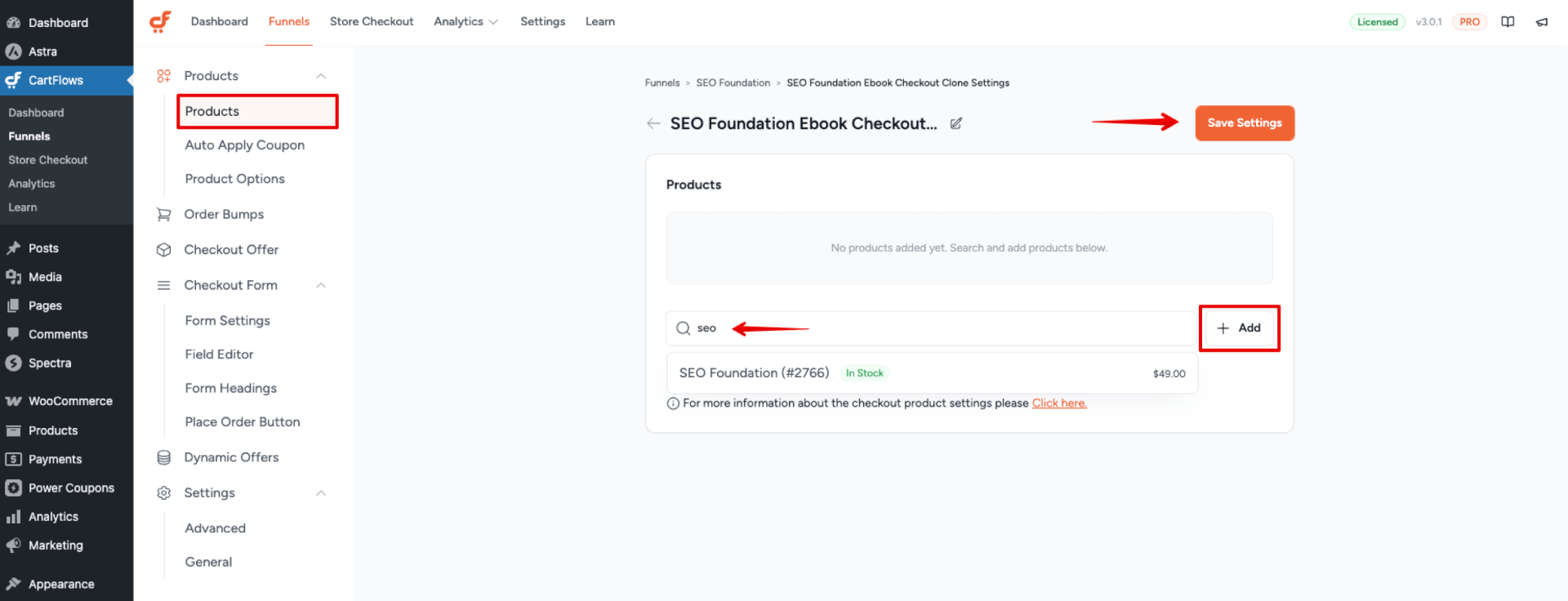Click the v3.0.1 version number
The image size is (1568, 601).
click(1429, 22)
